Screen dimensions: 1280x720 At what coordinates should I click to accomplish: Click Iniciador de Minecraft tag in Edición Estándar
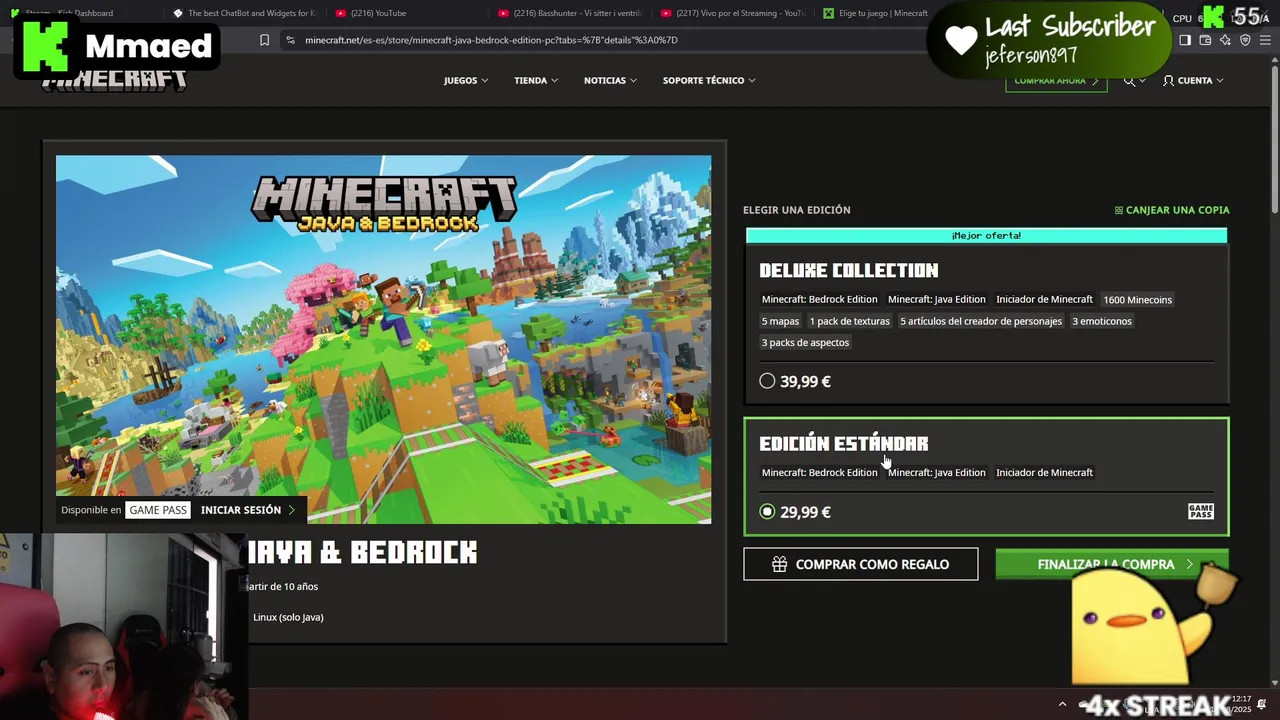point(1044,472)
